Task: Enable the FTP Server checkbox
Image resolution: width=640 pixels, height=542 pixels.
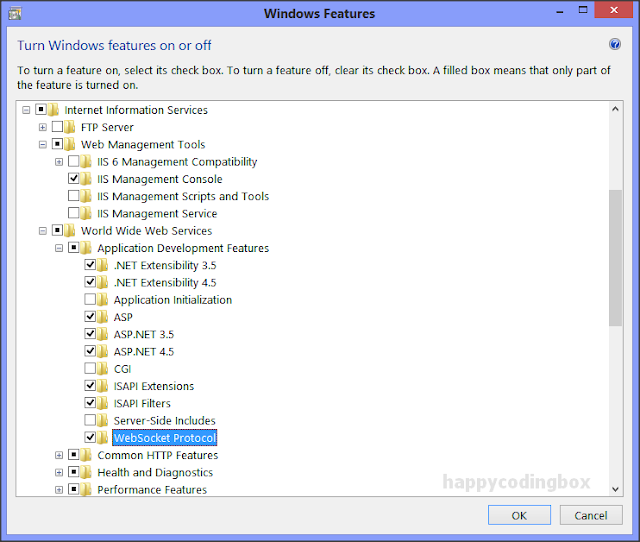Action: 57,127
